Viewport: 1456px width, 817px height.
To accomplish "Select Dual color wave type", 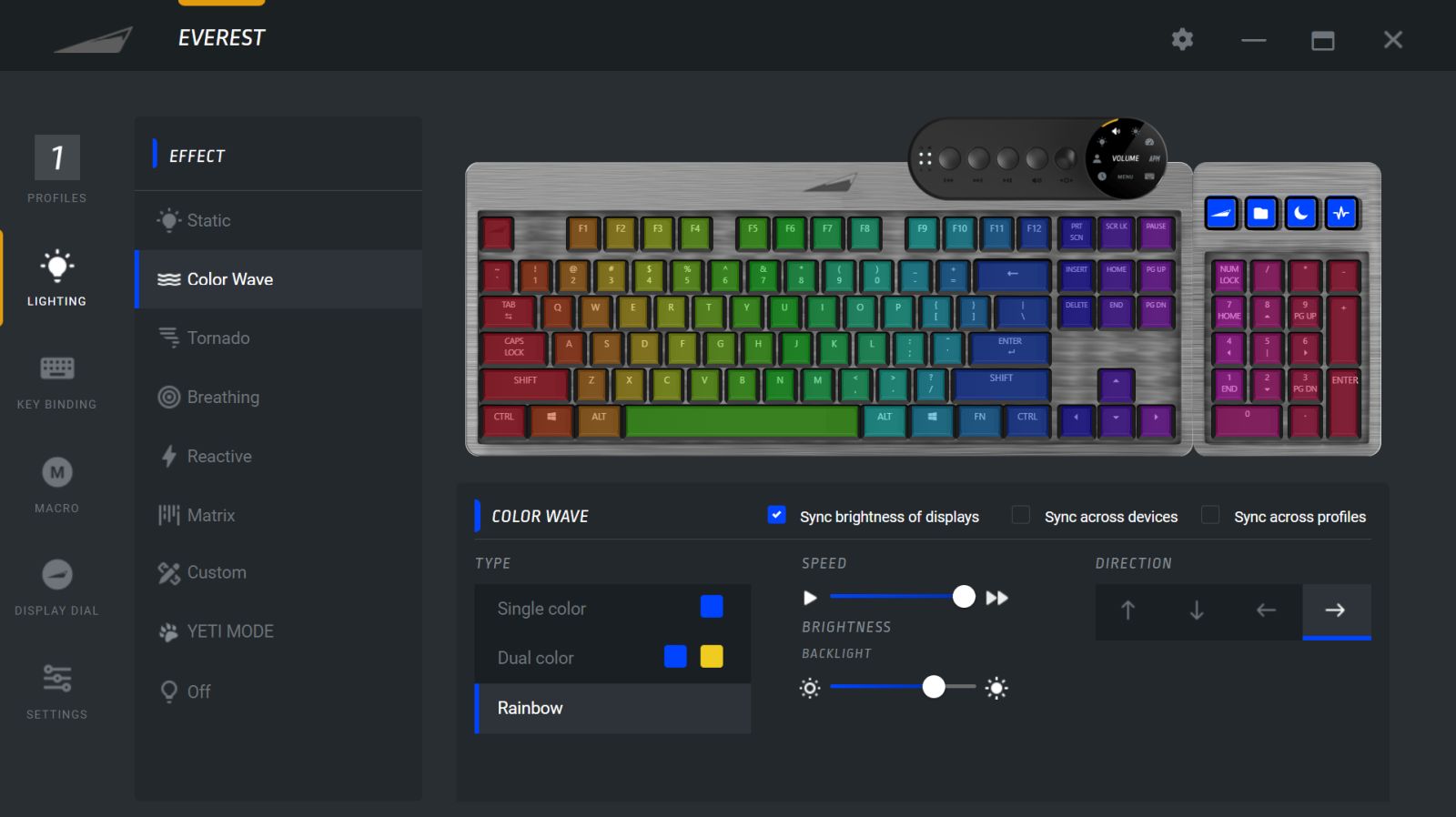I will [612, 658].
